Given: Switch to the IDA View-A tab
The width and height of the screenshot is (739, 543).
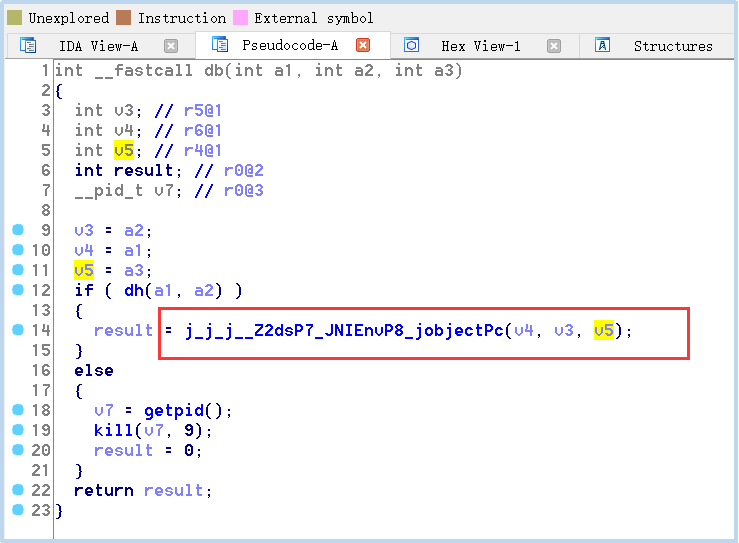Looking at the screenshot, I should [x=99, y=46].
